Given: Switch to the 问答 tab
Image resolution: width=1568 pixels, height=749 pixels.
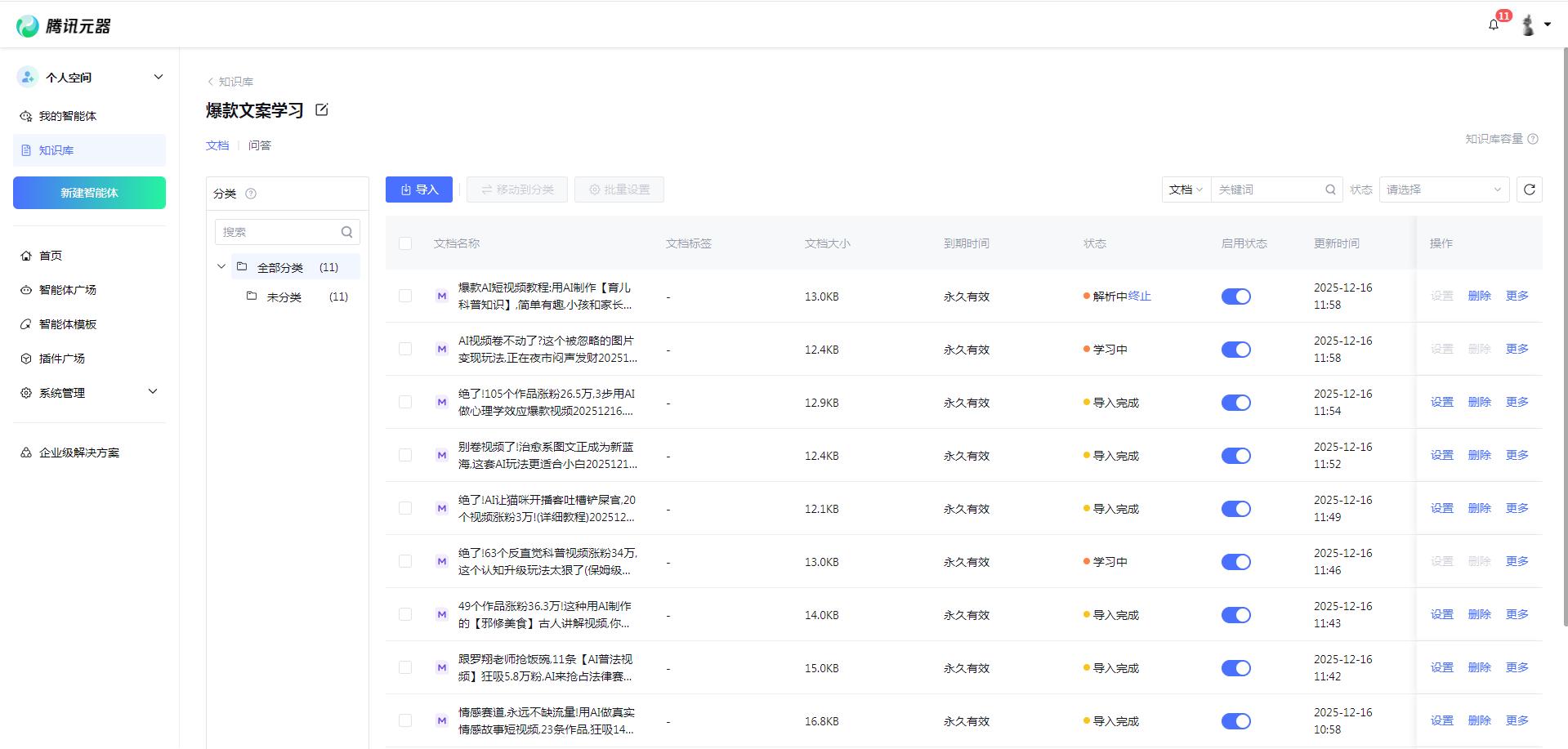Looking at the screenshot, I should [259, 145].
